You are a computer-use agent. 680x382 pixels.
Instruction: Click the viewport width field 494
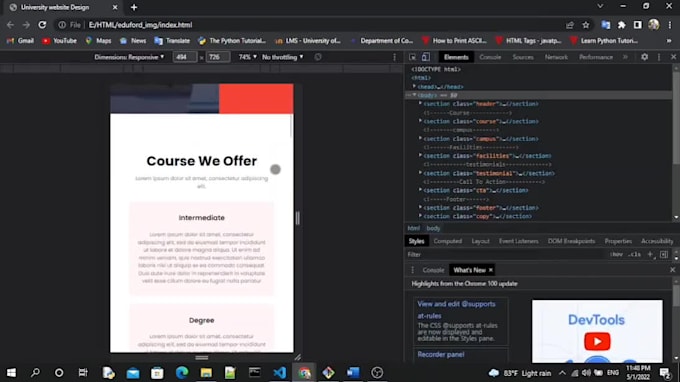tap(185, 57)
